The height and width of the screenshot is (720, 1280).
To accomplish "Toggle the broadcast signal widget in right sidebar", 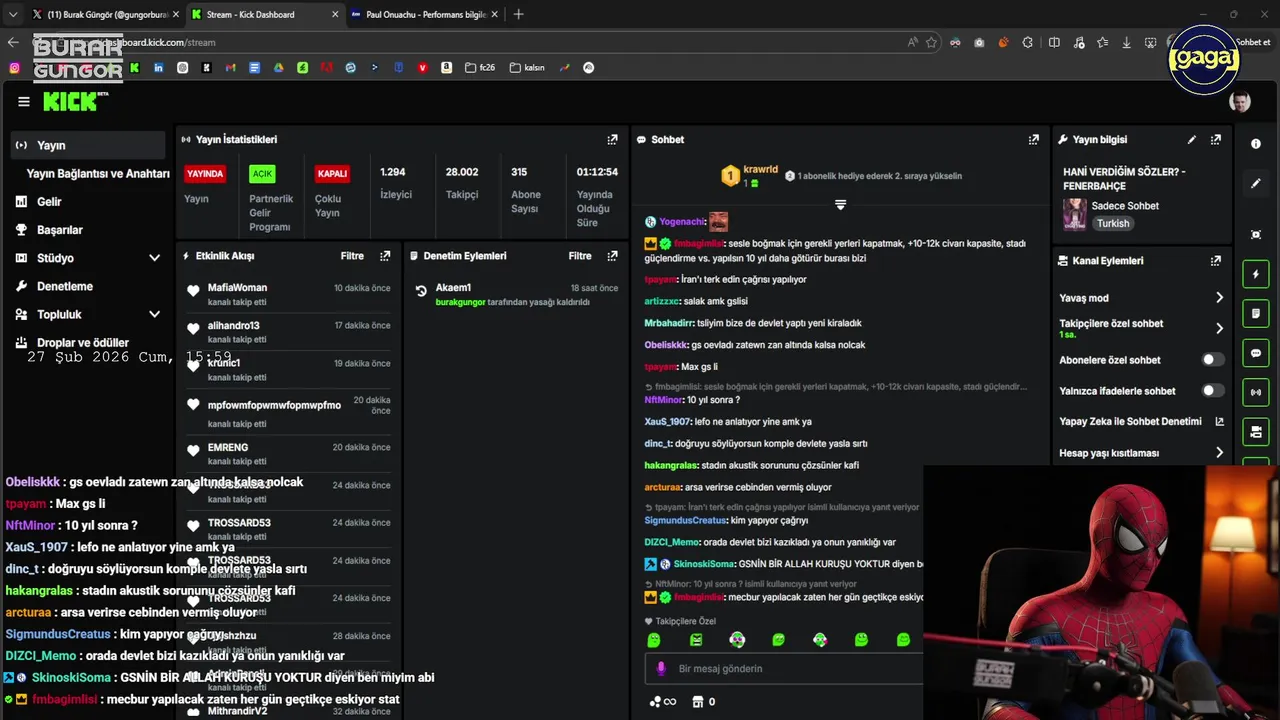I will click(x=1256, y=393).
